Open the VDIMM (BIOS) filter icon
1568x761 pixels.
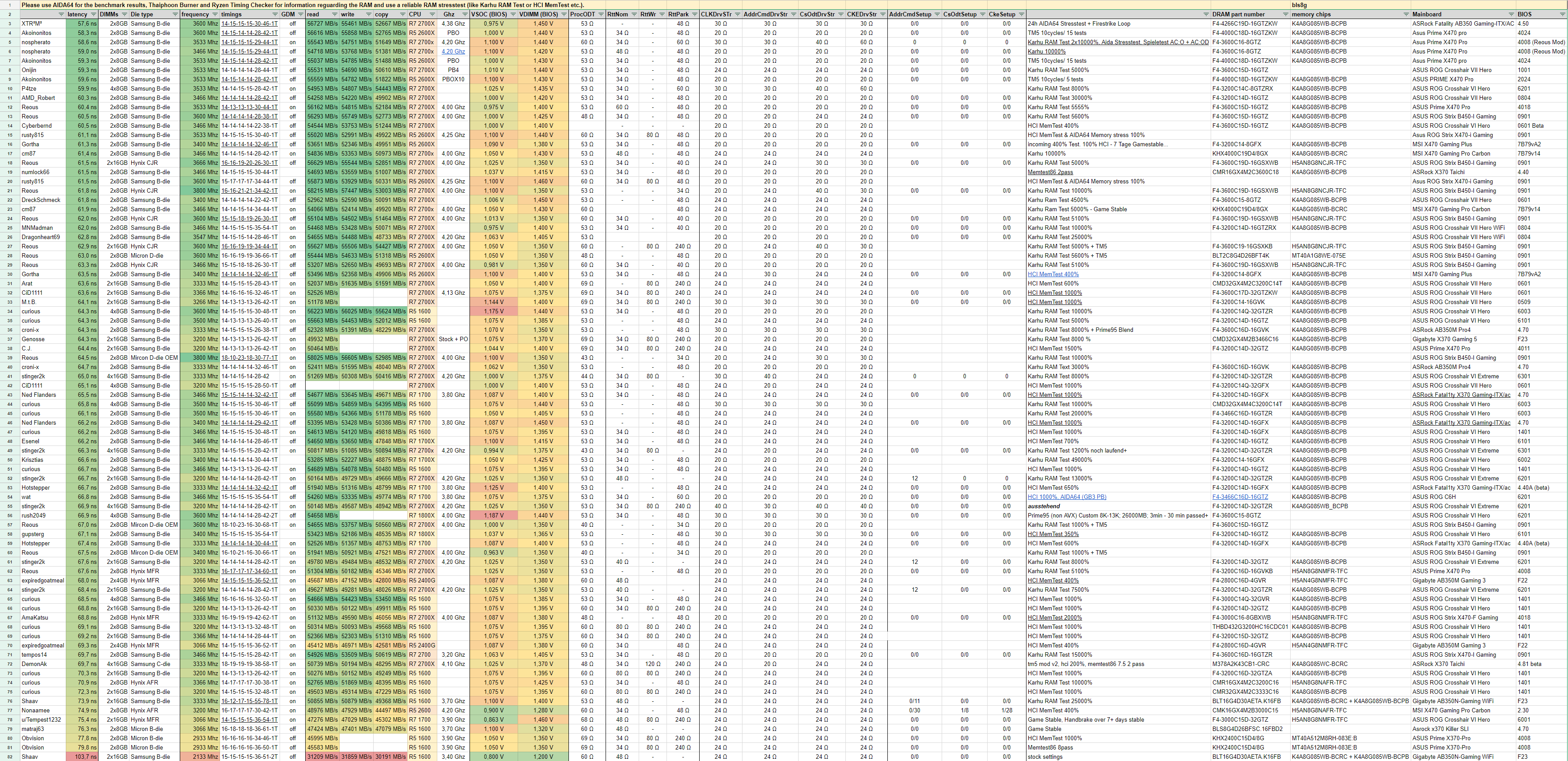(564, 14)
